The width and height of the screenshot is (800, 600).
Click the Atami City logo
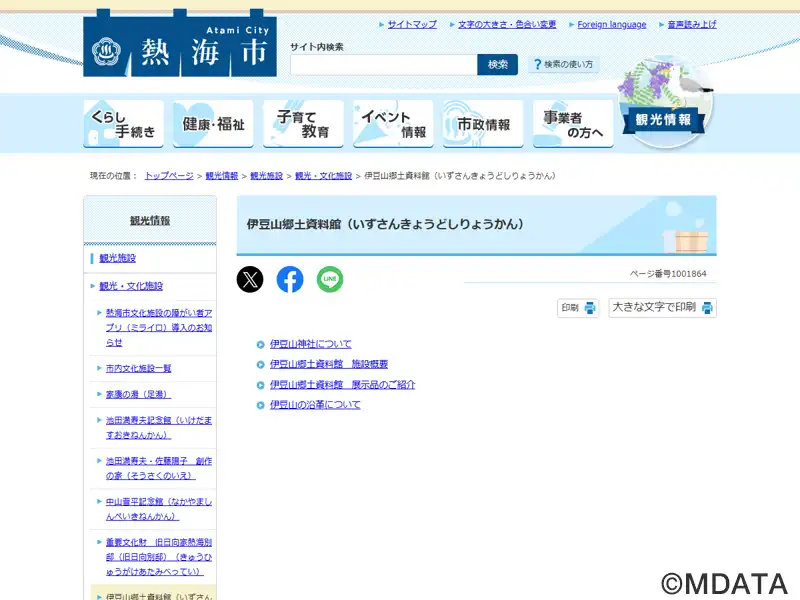tap(180, 45)
